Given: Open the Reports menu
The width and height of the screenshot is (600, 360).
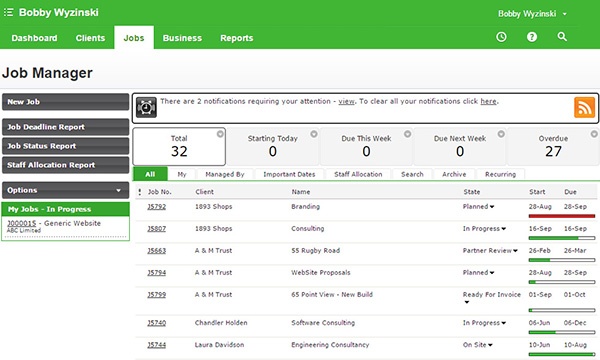Looking at the screenshot, I should pos(236,38).
